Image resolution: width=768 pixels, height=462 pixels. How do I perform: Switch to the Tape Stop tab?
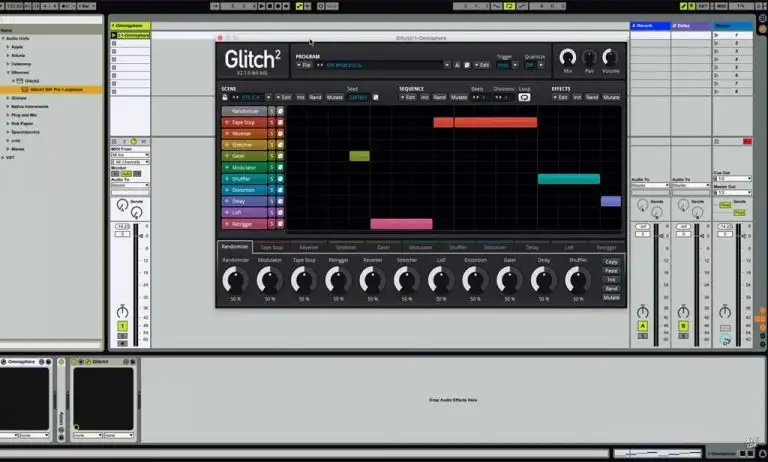click(272, 247)
